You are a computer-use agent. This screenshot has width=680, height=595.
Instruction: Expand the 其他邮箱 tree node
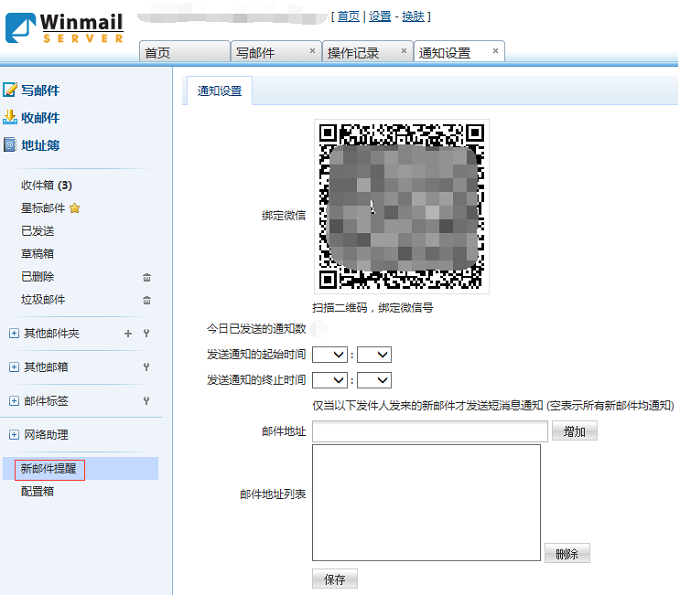click(x=14, y=367)
